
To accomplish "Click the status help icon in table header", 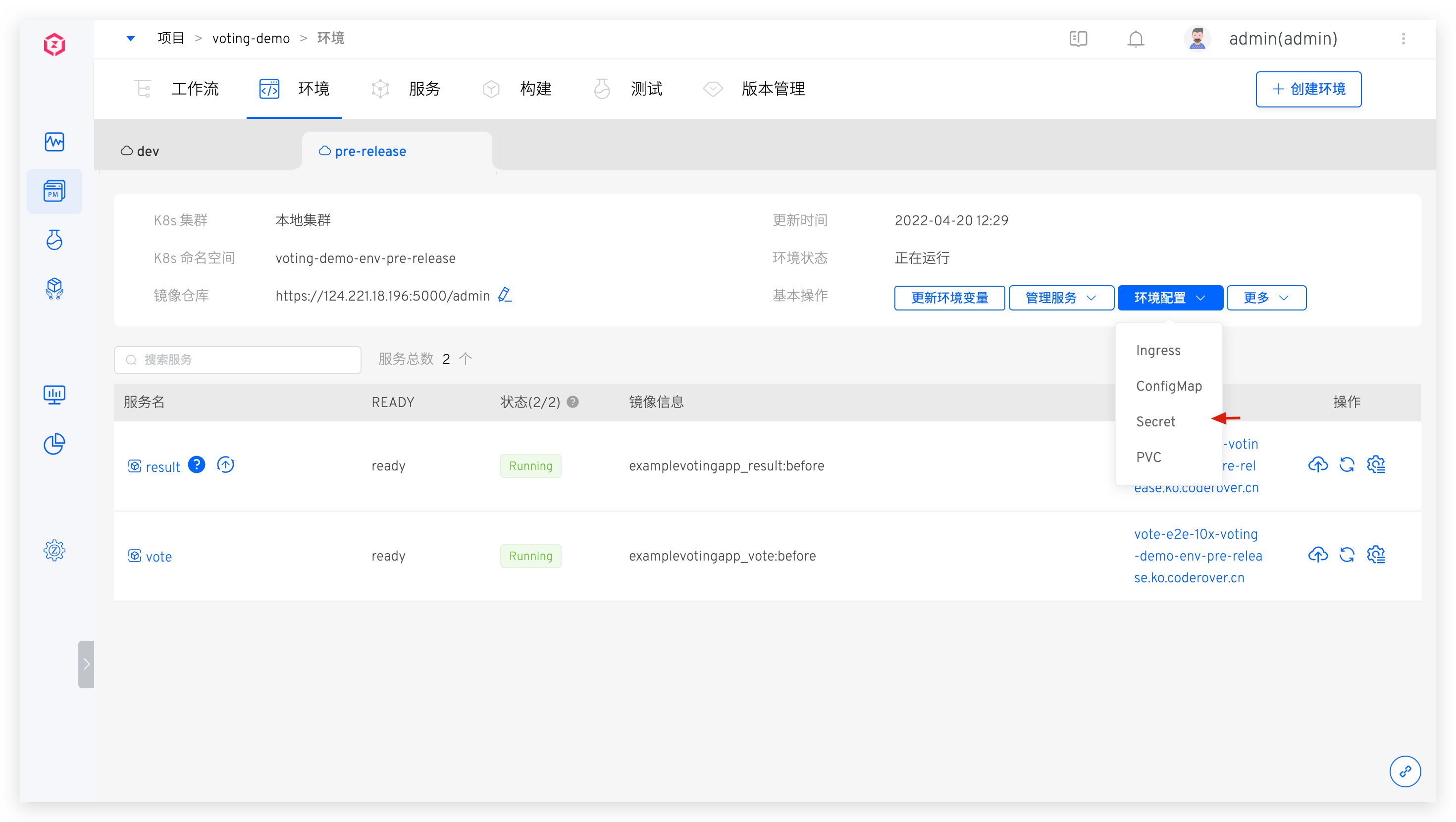I will (572, 402).
